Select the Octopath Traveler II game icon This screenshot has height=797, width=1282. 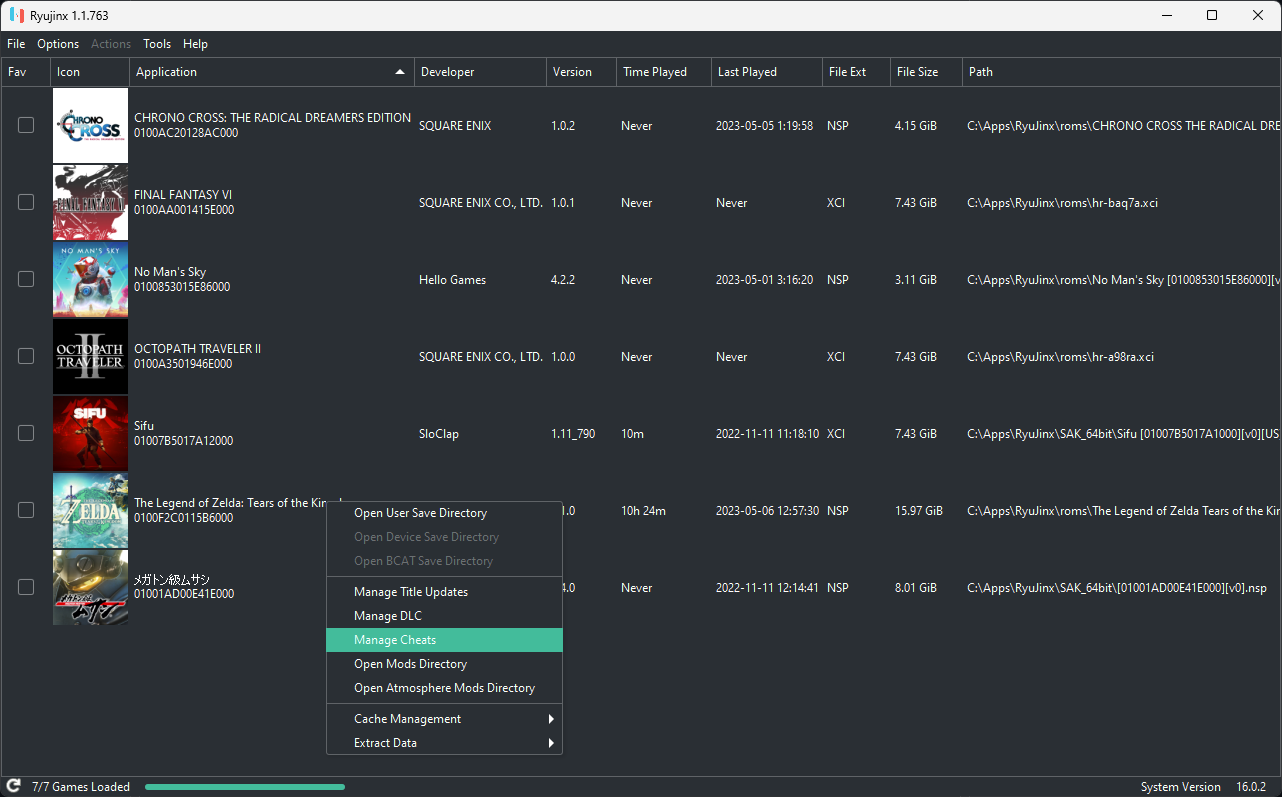pyautogui.click(x=90, y=356)
